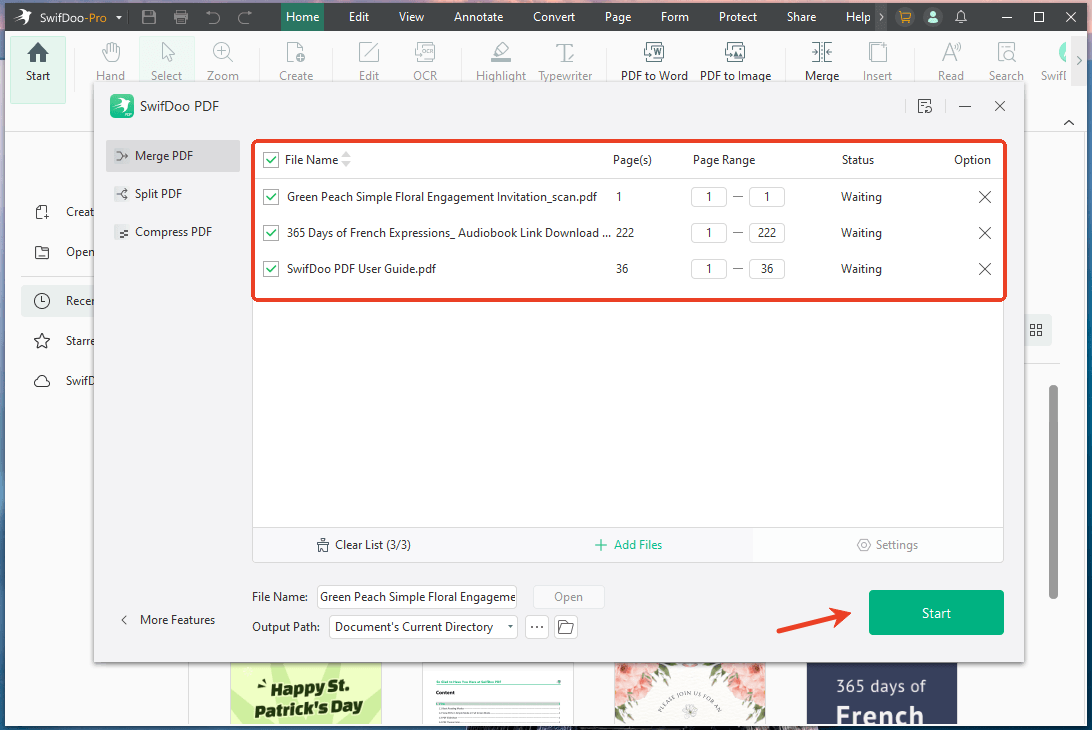Open PDF to Image converter

click(x=735, y=62)
